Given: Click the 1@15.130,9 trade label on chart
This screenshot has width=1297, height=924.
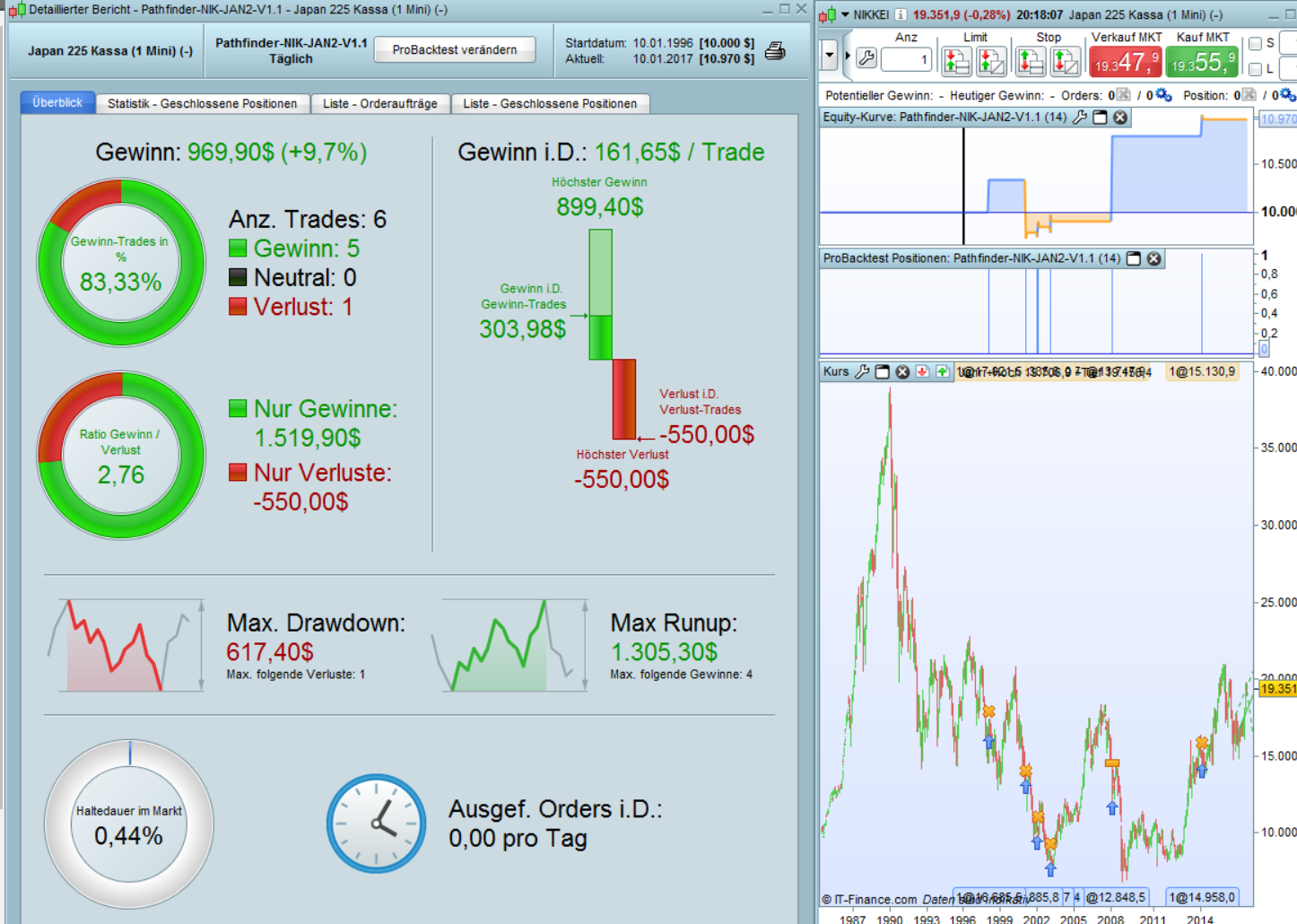Looking at the screenshot, I should pyautogui.click(x=1202, y=371).
